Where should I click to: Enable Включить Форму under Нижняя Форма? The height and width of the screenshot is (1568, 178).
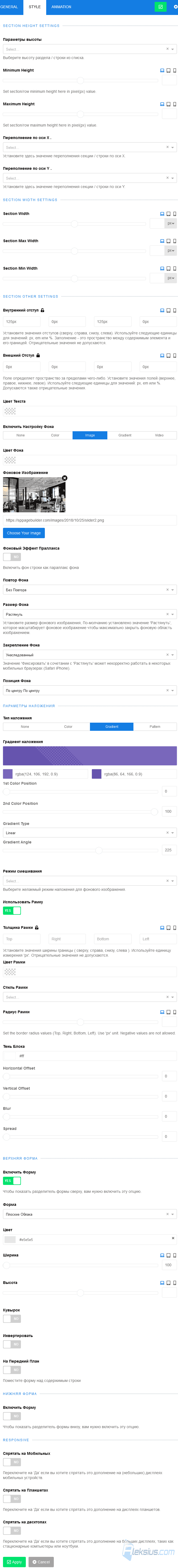12,1416
